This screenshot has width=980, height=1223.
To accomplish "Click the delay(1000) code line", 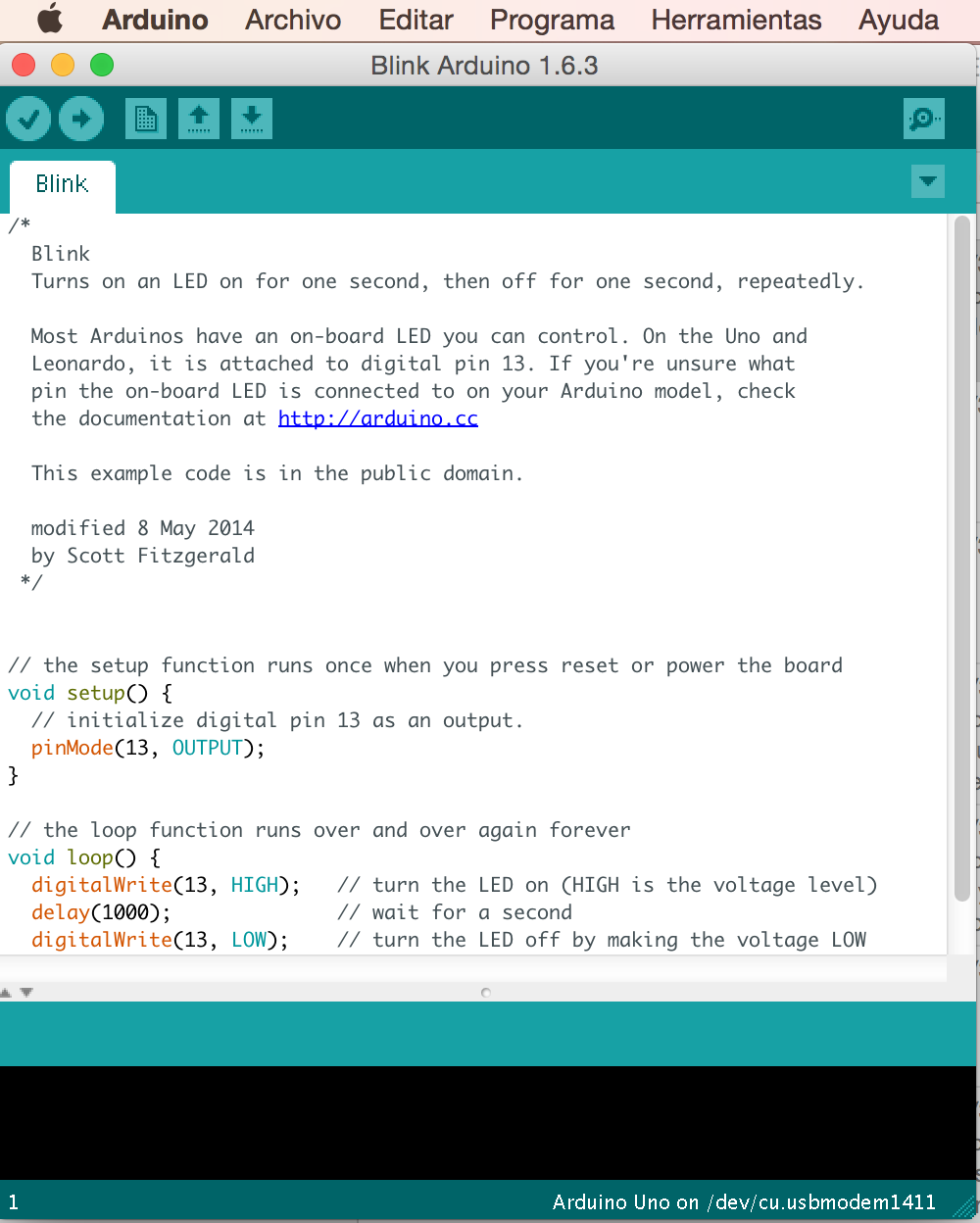I will pos(101,912).
